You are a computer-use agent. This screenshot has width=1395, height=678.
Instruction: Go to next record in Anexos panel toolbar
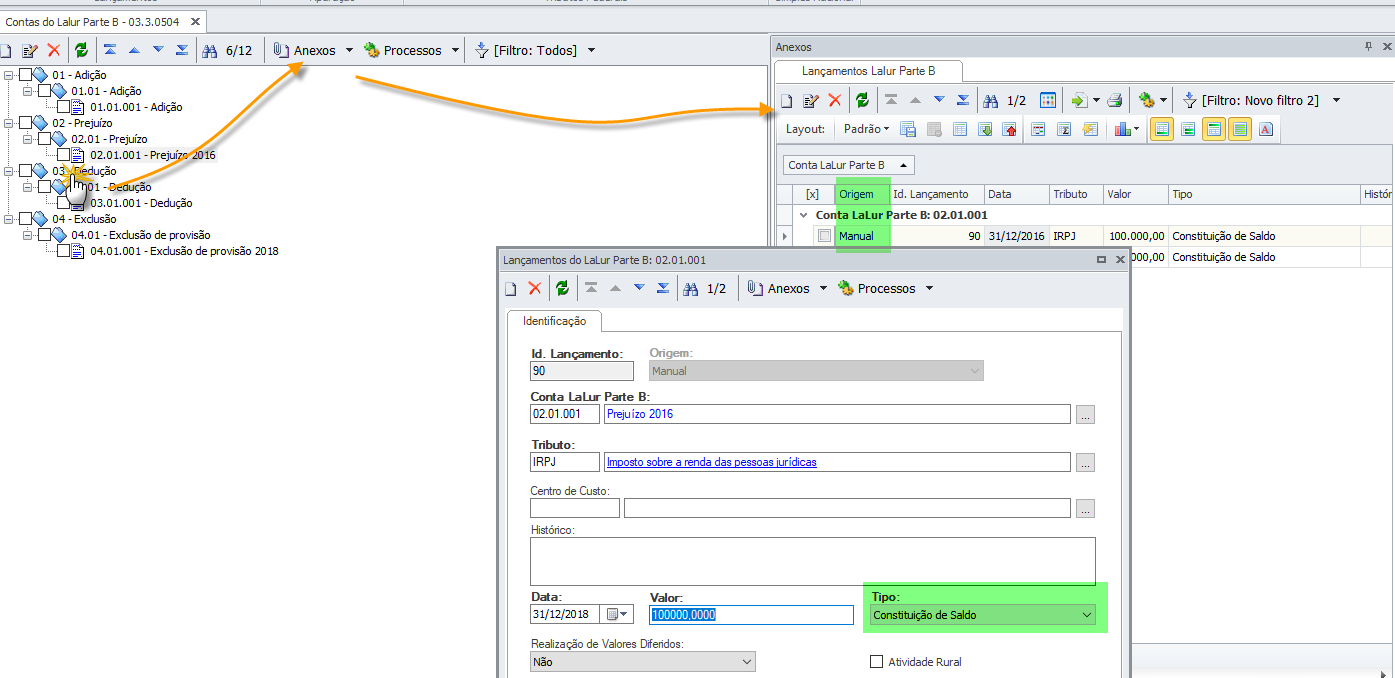point(939,100)
